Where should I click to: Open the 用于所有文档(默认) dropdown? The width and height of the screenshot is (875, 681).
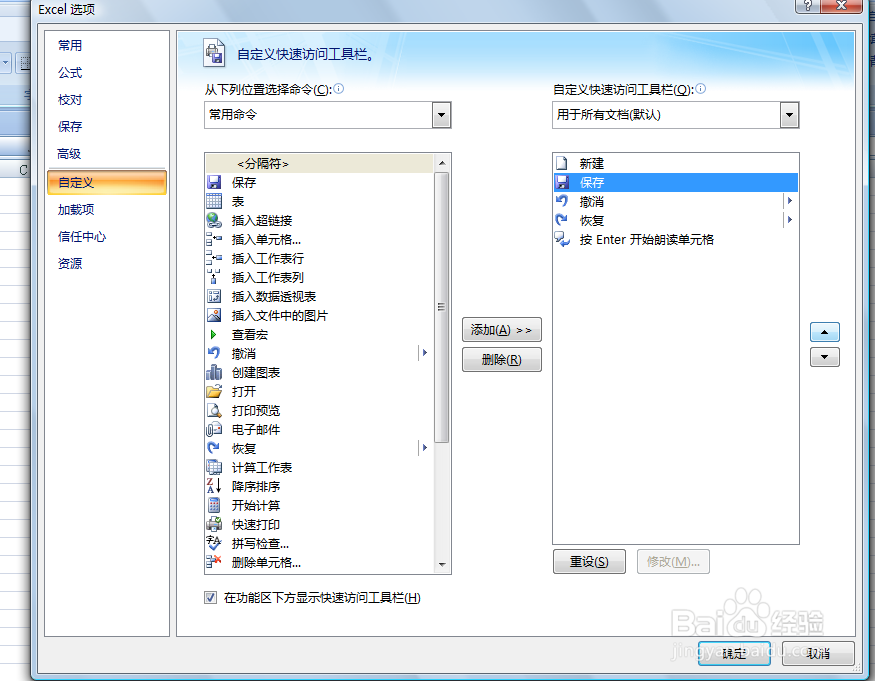tap(789, 115)
